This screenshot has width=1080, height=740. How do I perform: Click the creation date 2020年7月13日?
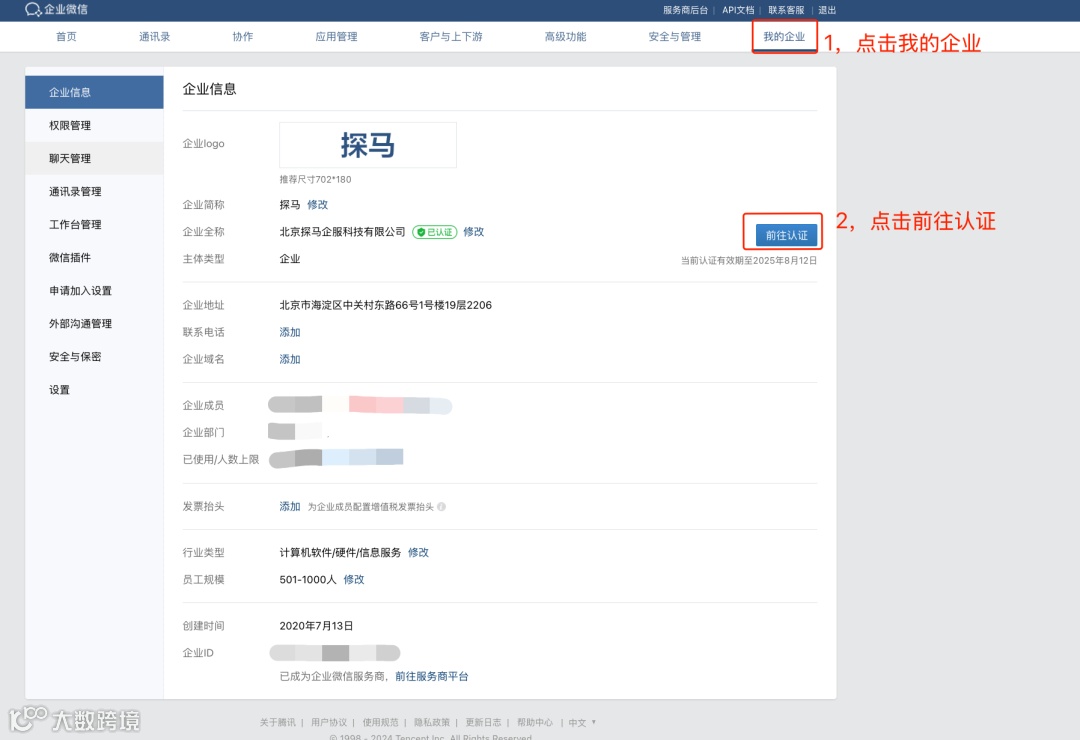(x=316, y=626)
